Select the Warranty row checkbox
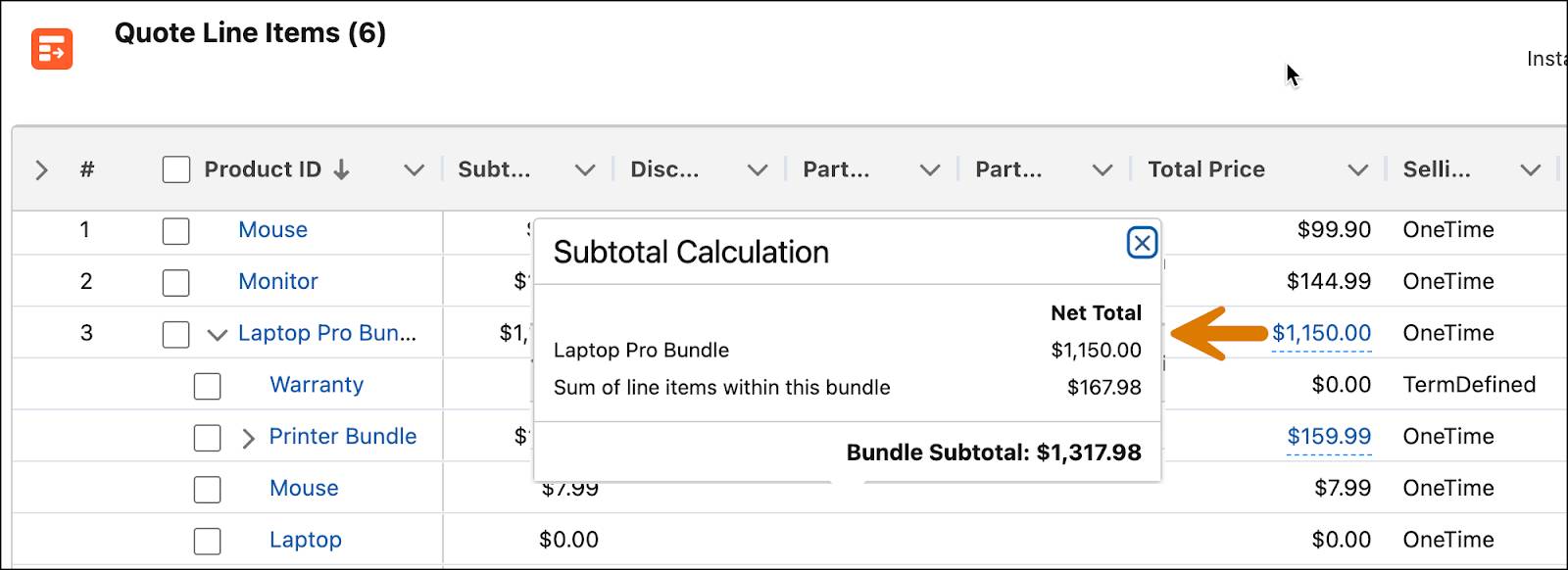1568x570 pixels. coord(208,386)
